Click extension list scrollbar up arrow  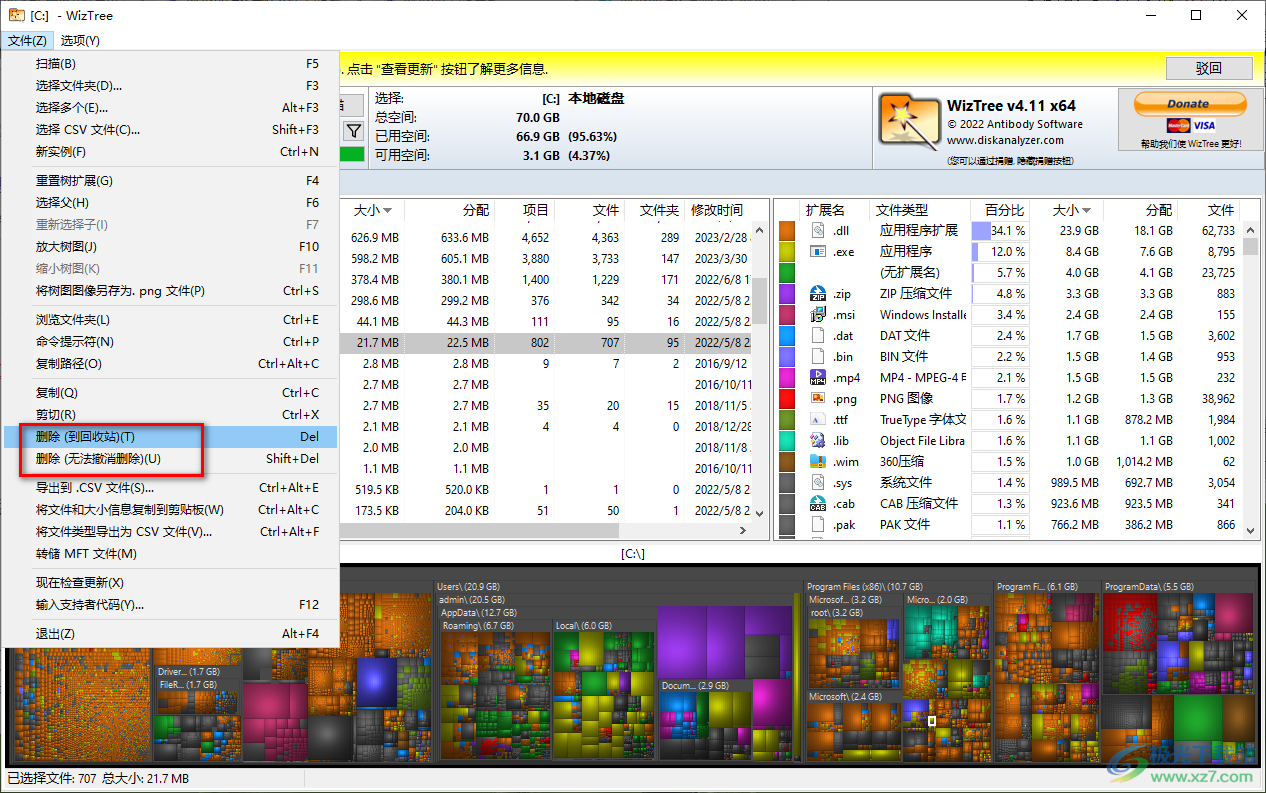click(x=1251, y=230)
